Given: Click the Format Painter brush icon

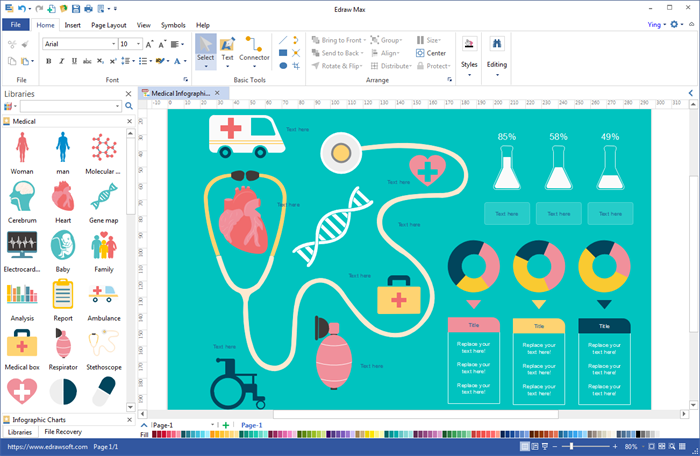Looking at the screenshot, I should 25,44.
